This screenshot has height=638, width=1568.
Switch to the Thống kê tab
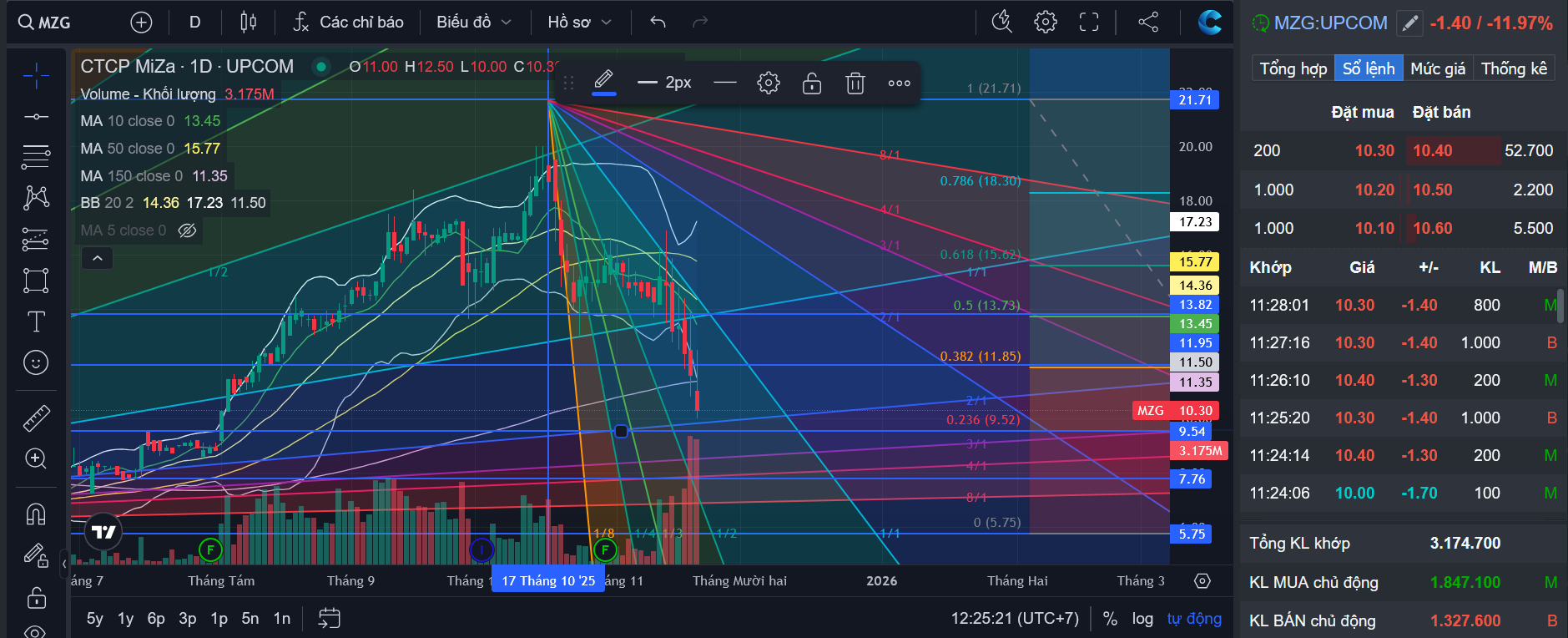coord(1515,68)
